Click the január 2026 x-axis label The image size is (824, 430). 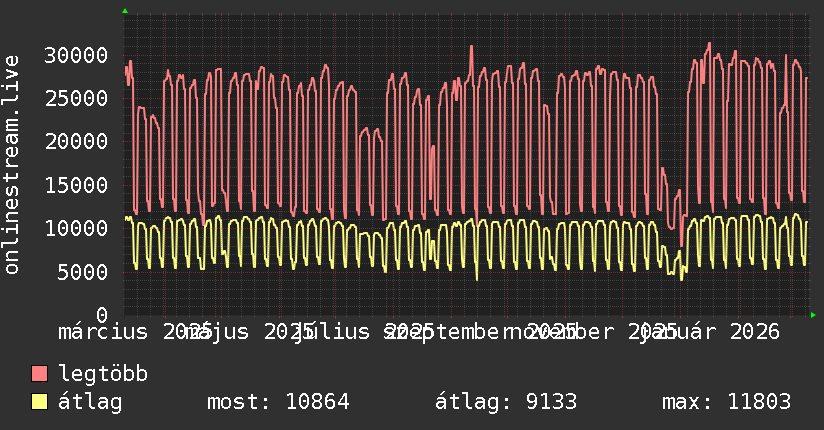point(710,332)
